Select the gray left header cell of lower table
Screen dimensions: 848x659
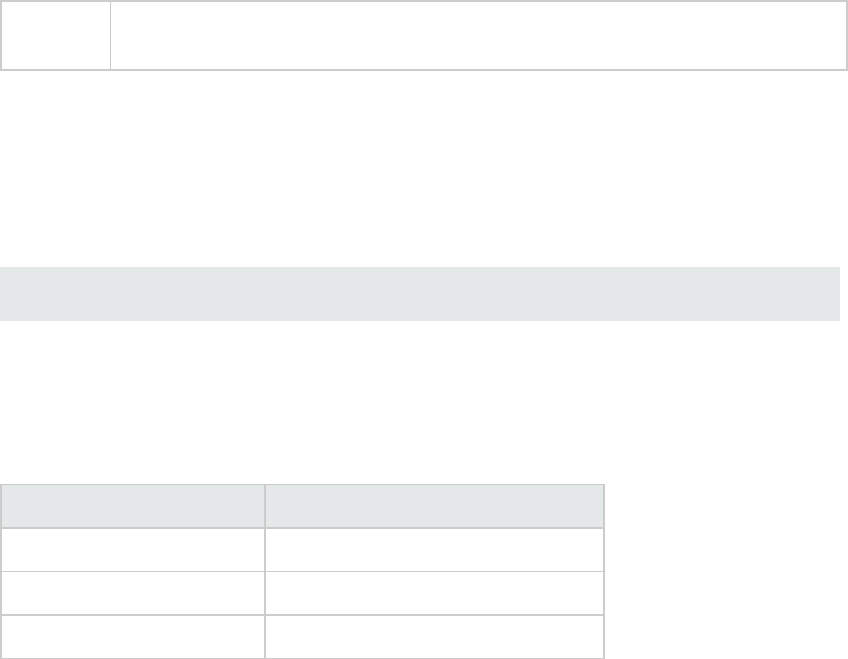pyautogui.click(x=132, y=506)
